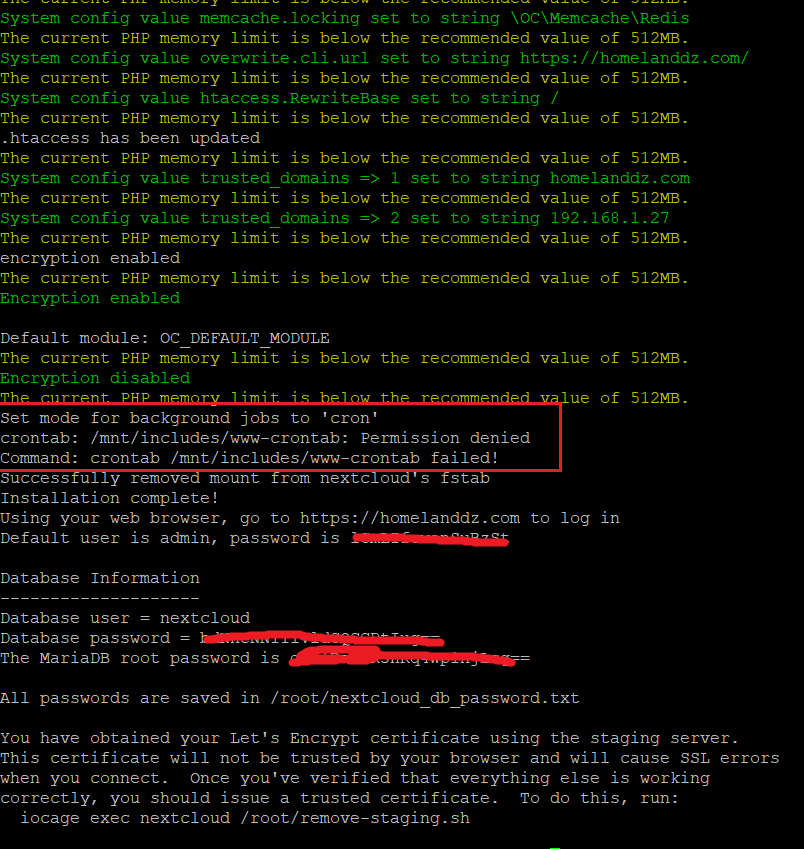Click the lowercase 'encryption enabled' line

click(90, 258)
